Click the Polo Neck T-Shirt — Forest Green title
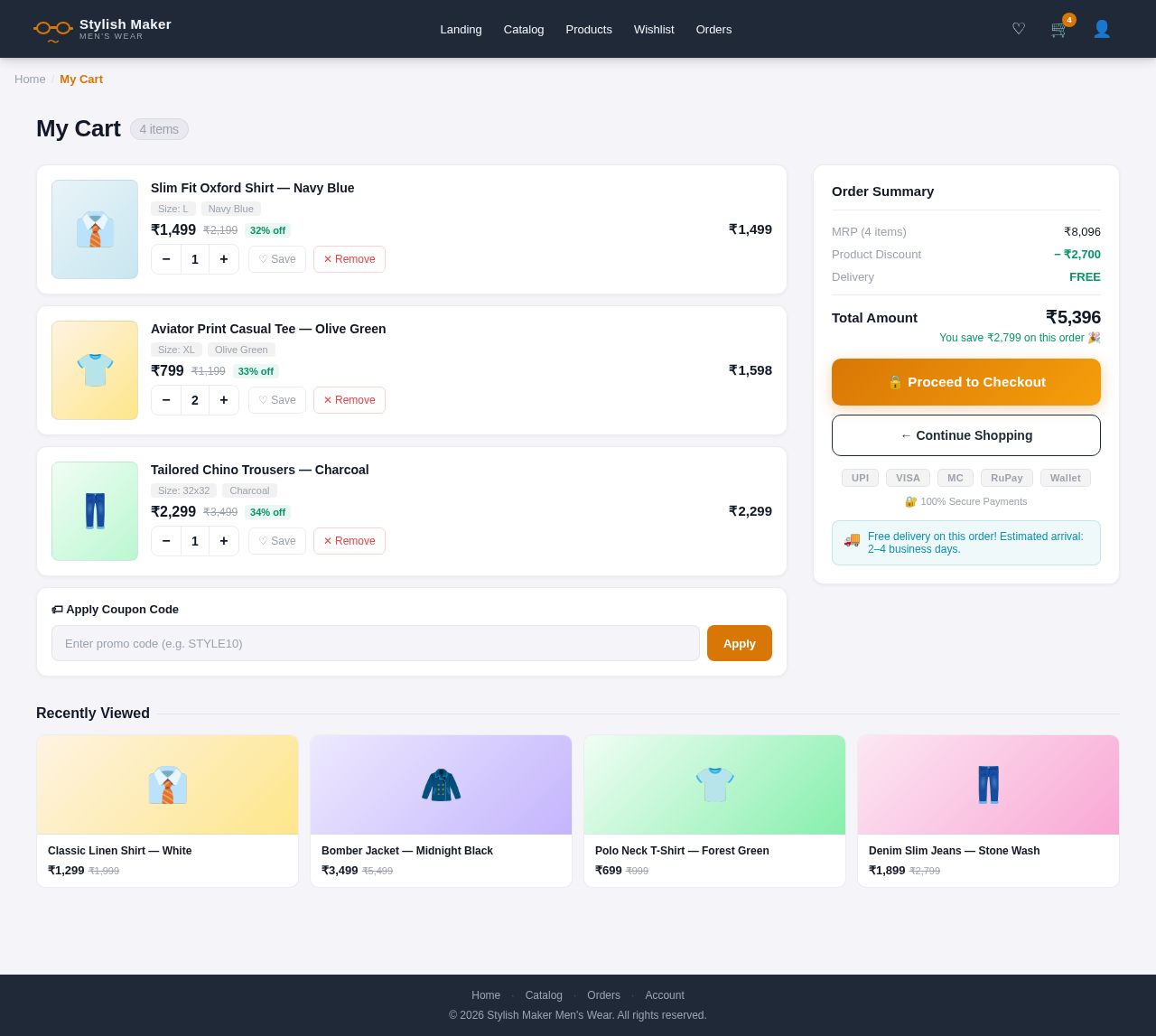 tap(682, 851)
